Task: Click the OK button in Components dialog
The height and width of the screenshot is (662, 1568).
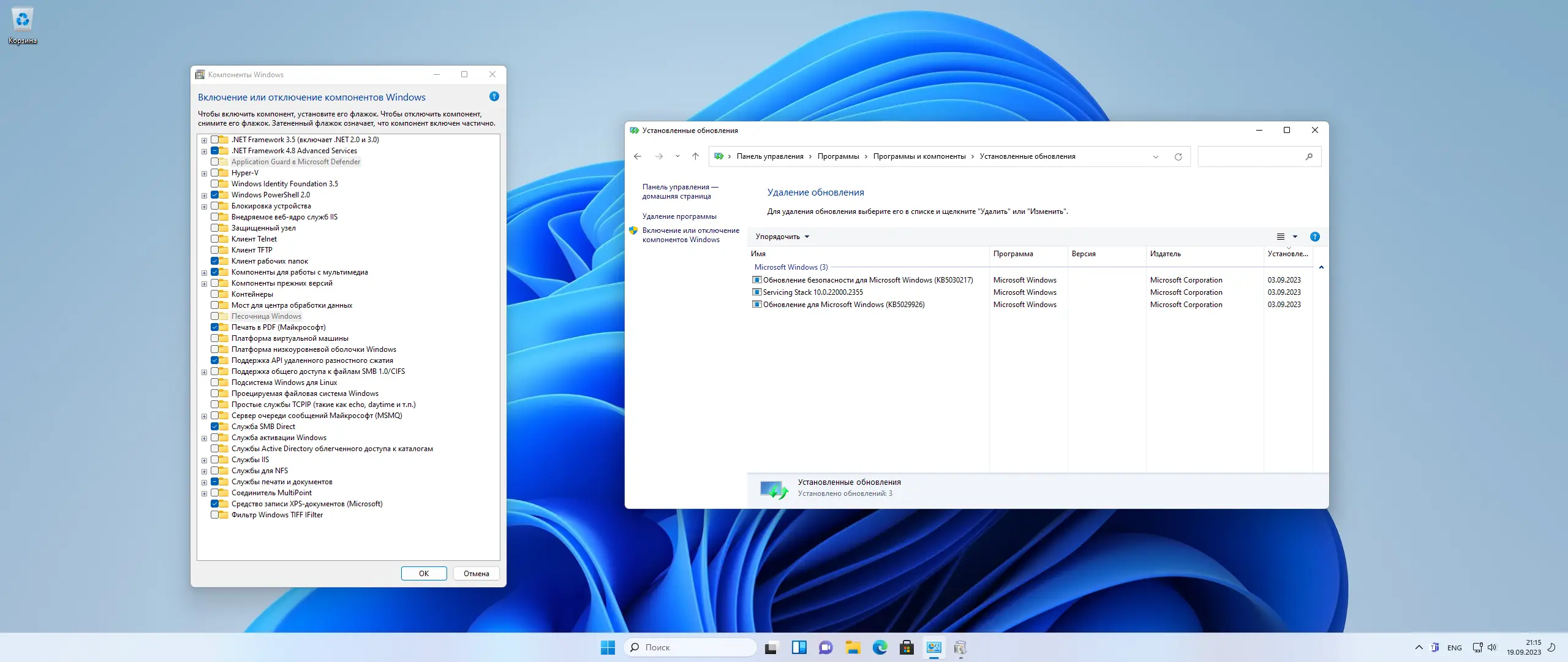Action: click(x=423, y=574)
